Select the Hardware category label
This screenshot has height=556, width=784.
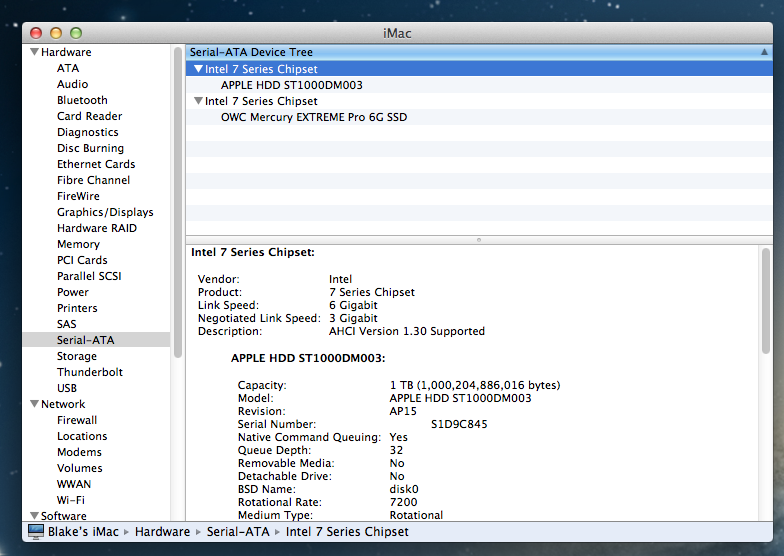(x=66, y=52)
